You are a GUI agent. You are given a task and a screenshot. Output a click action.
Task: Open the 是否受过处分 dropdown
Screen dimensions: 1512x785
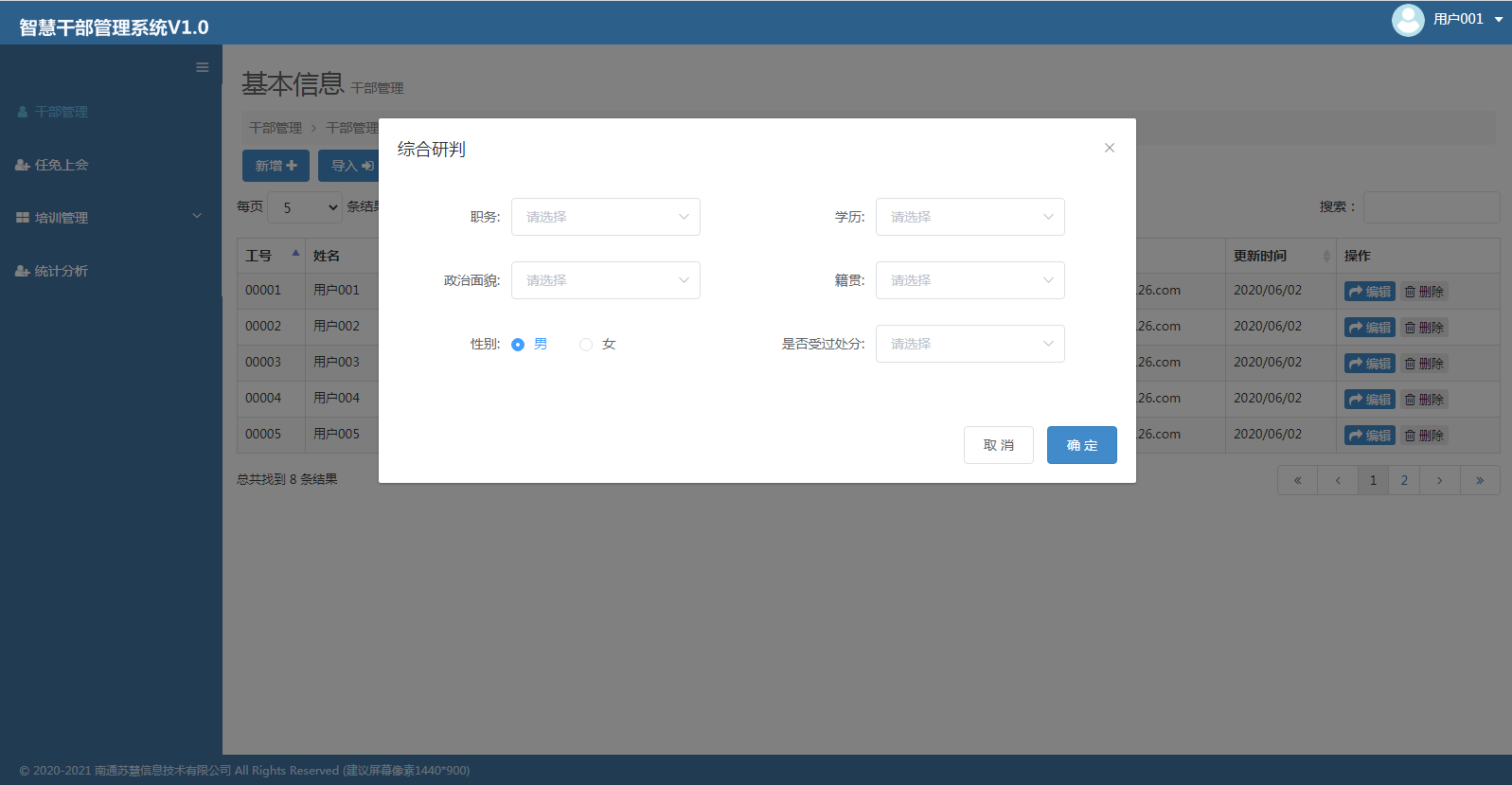[x=969, y=344]
